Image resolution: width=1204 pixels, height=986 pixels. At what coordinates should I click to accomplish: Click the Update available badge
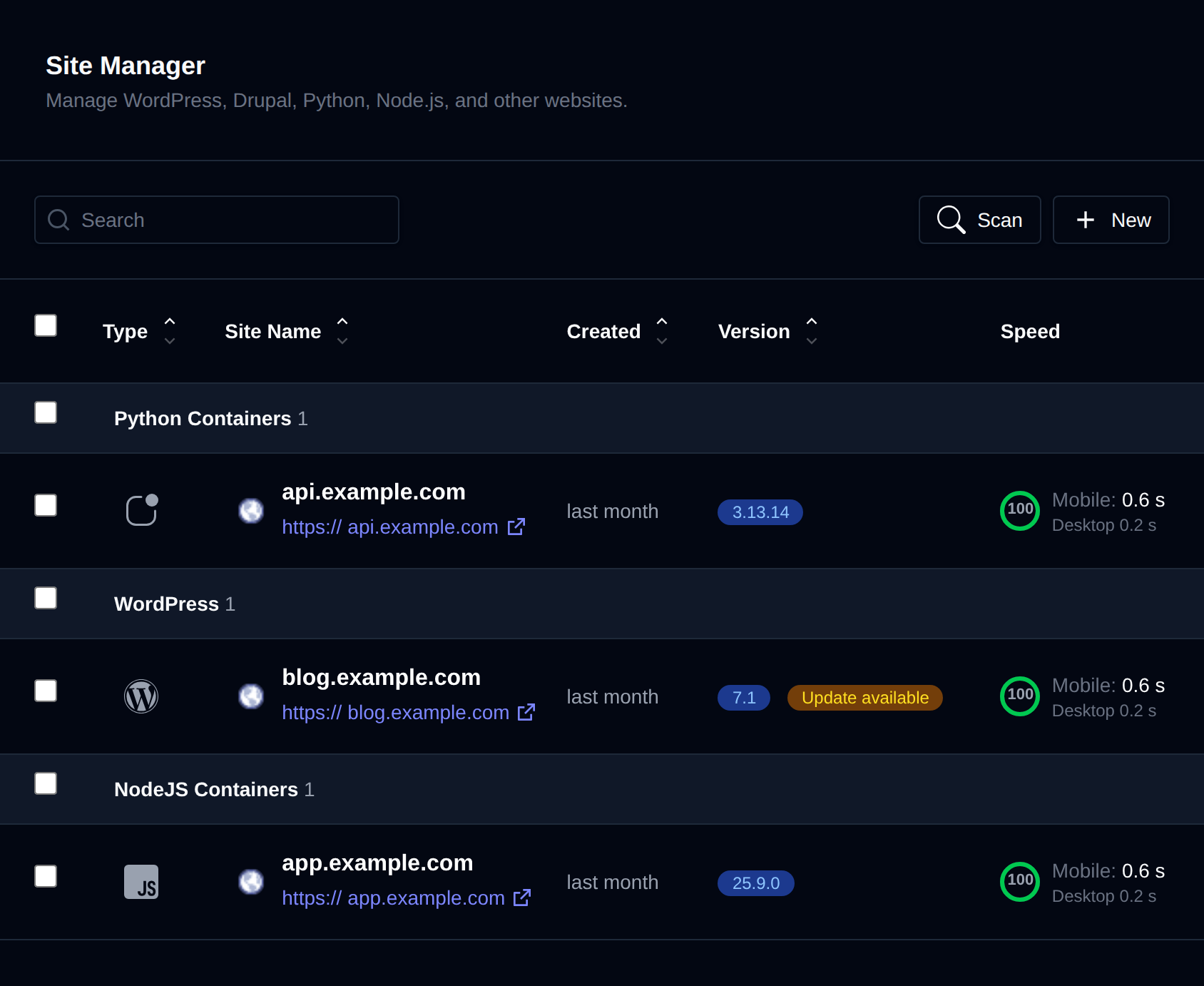pyautogui.click(x=865, y=698)
